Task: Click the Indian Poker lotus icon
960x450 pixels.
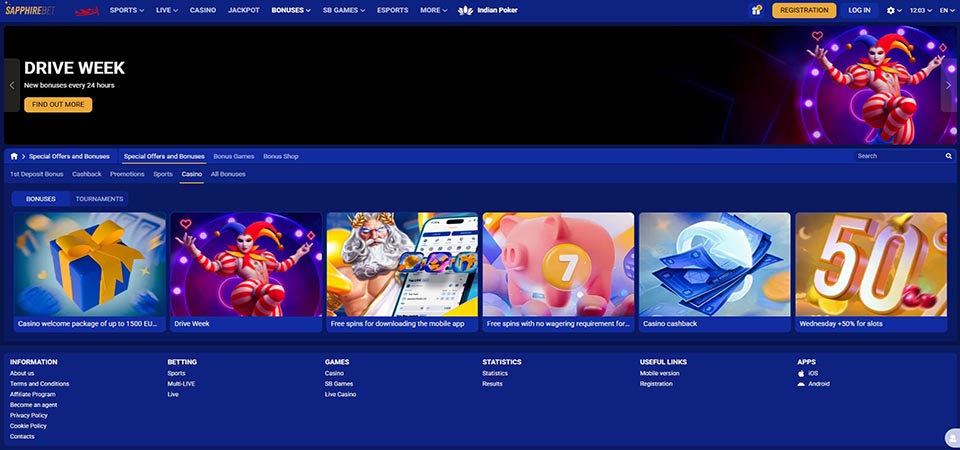Action: click(x=465, y=10)
